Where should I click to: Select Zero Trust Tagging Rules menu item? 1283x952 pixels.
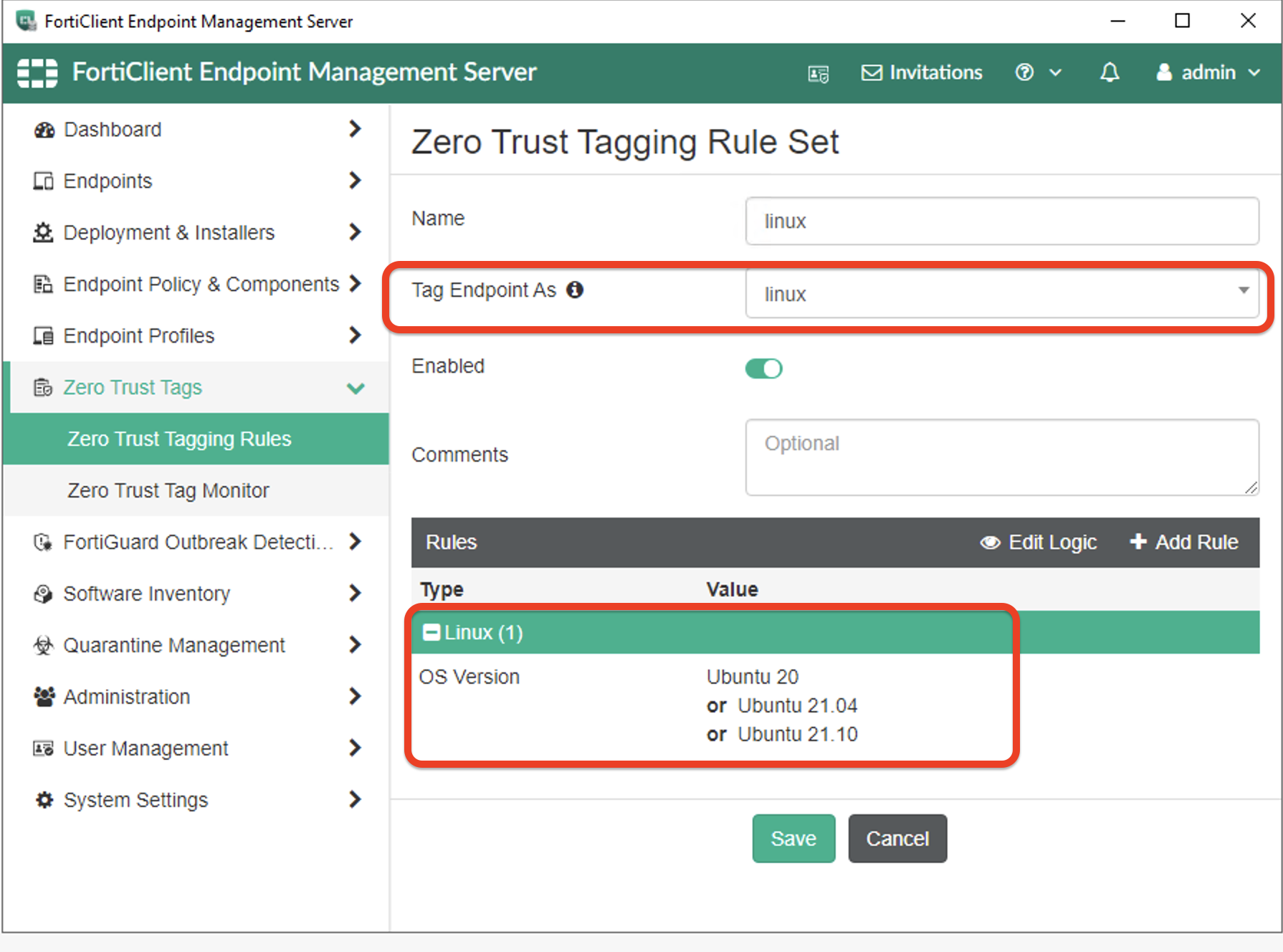pos(196,439)
